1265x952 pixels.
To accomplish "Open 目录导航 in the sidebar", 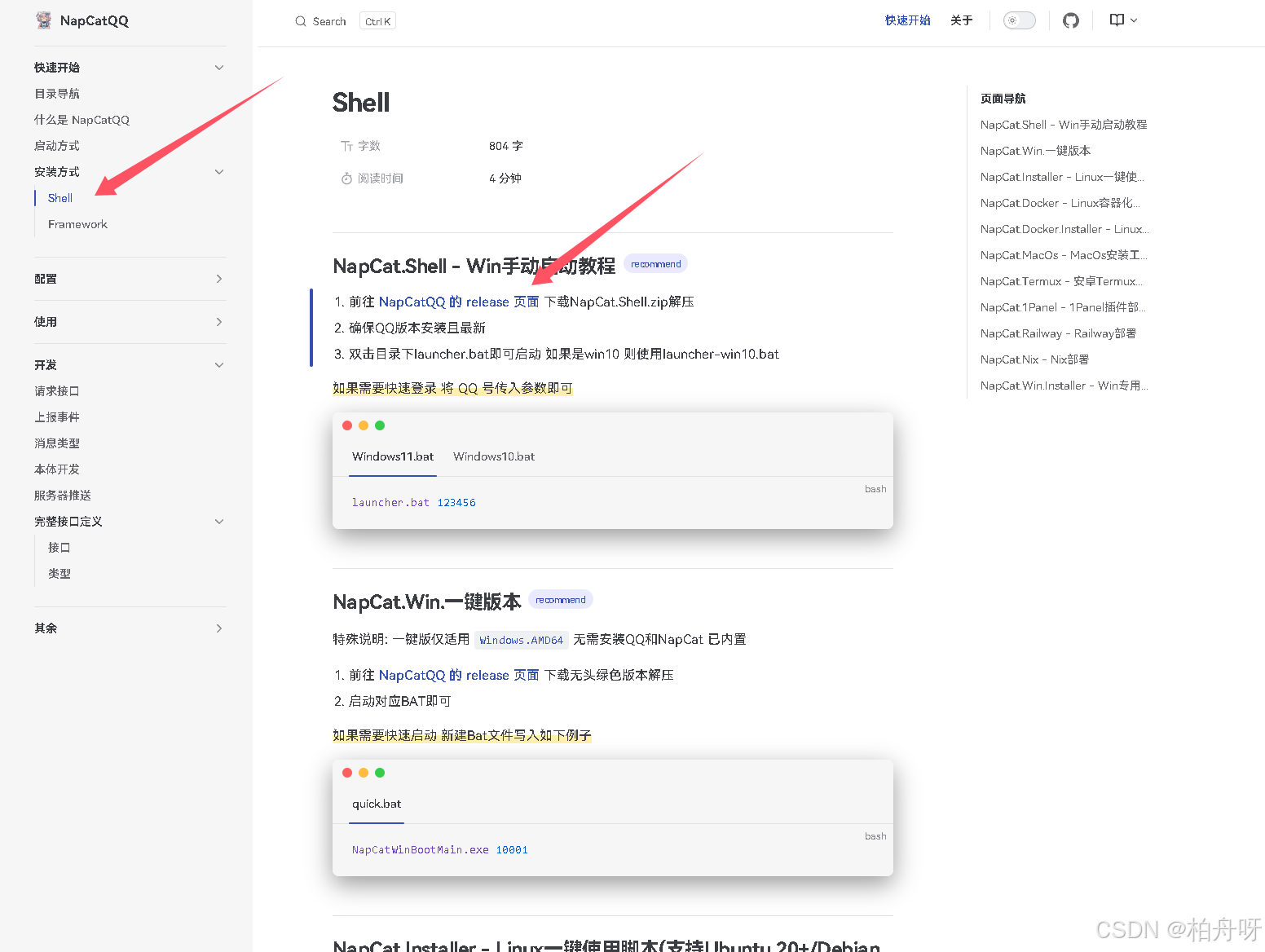I will (x=57, y=94).
